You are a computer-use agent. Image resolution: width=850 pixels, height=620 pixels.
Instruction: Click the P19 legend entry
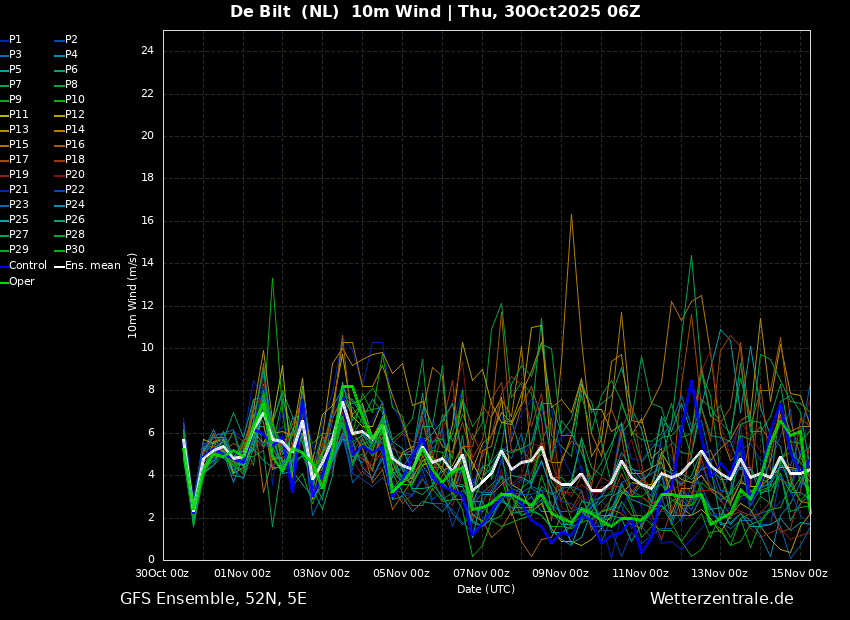14,175
